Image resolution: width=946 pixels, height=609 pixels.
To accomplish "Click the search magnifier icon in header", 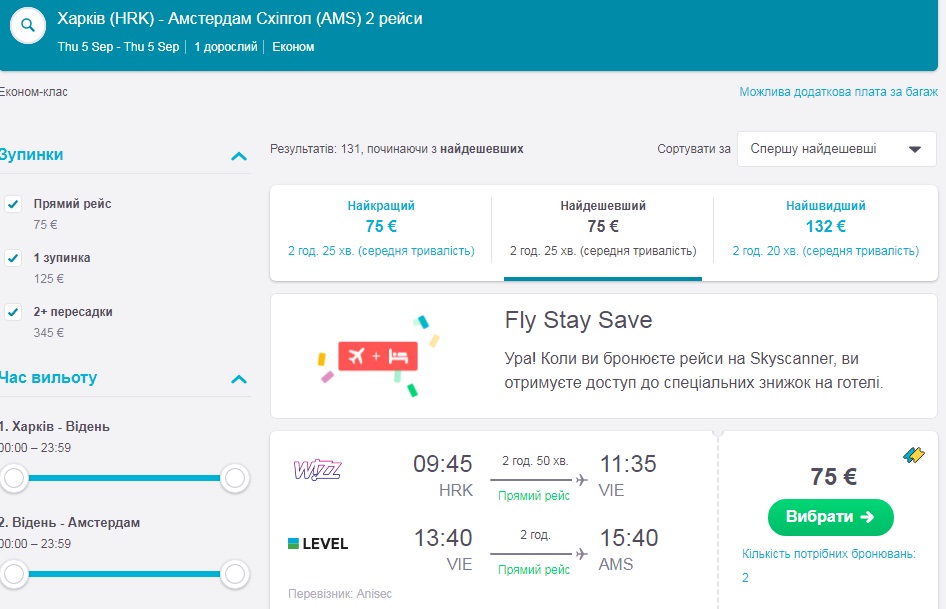I will 30,24.
